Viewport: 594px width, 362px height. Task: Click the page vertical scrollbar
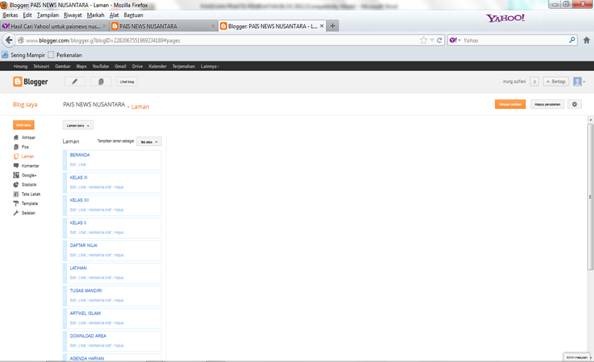(x=590, y=197)
